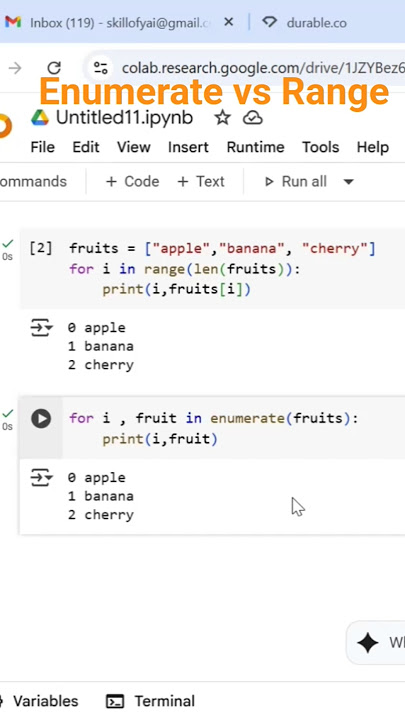Click the cloud save status icon
Screen dimensions: 405x720
[253, 118]
